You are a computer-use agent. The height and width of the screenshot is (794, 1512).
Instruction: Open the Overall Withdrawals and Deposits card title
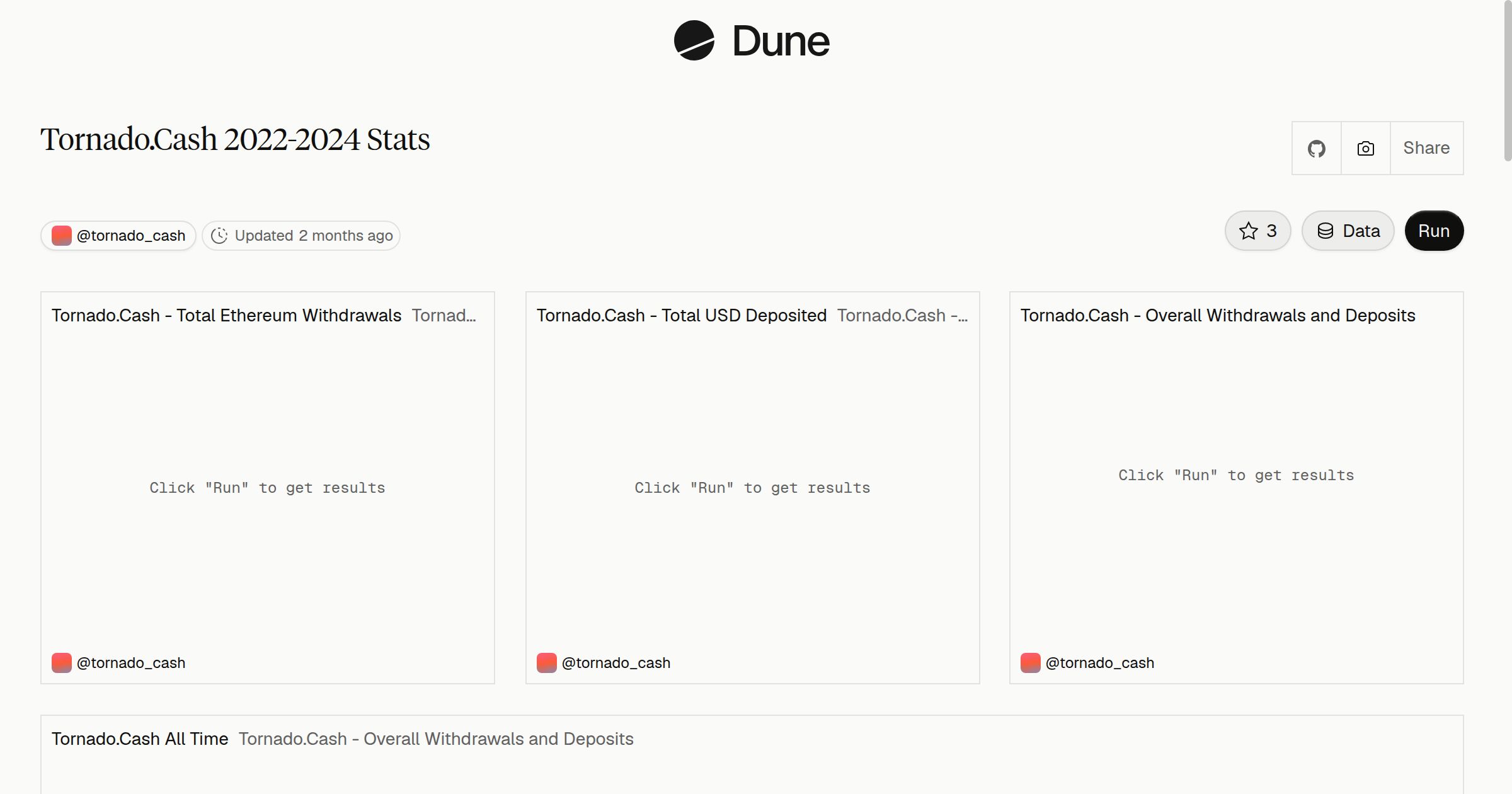[1217, 315]
